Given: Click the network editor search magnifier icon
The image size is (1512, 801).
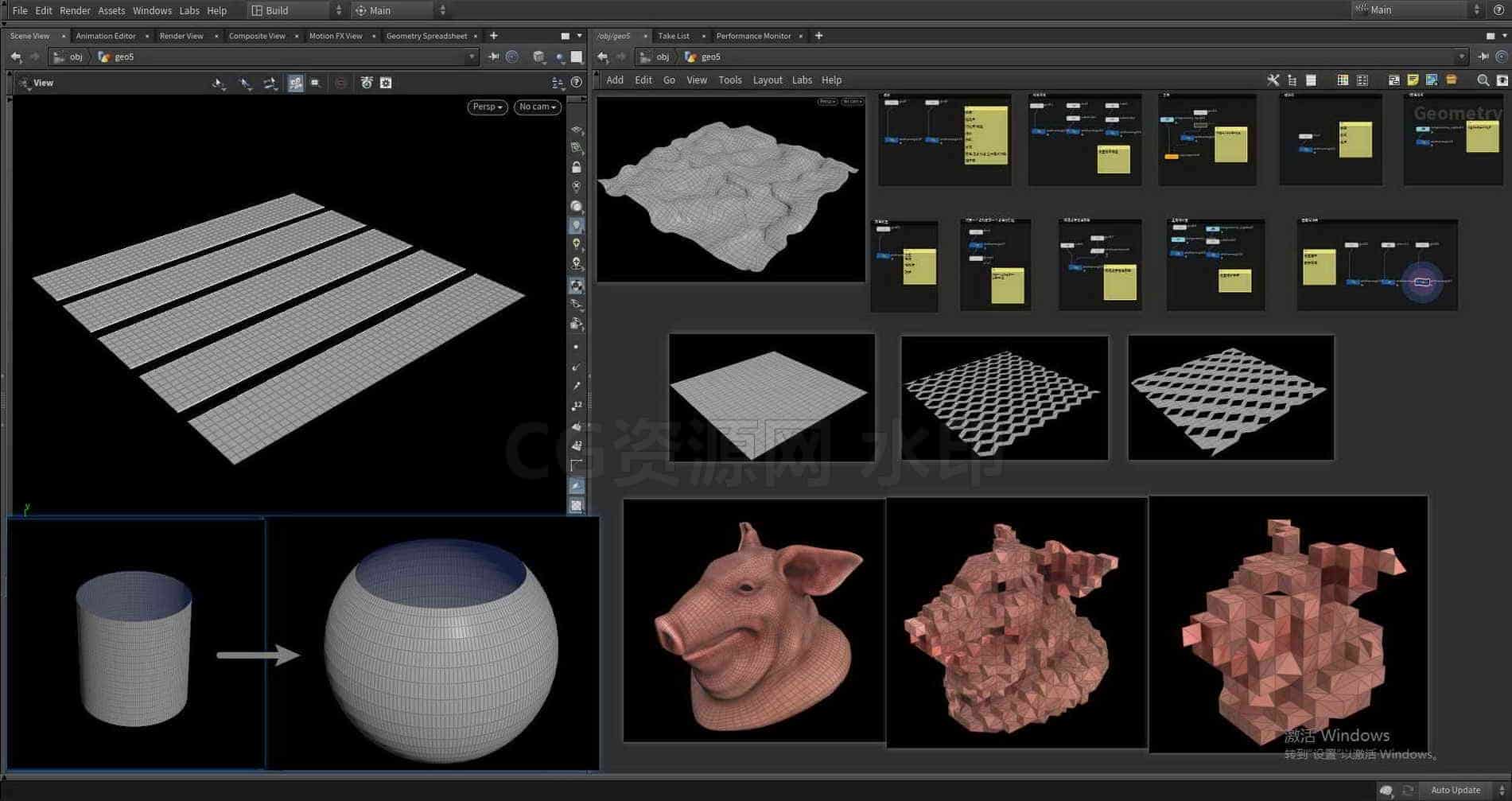Looking at the screenshot, I should pos(1483,80).
